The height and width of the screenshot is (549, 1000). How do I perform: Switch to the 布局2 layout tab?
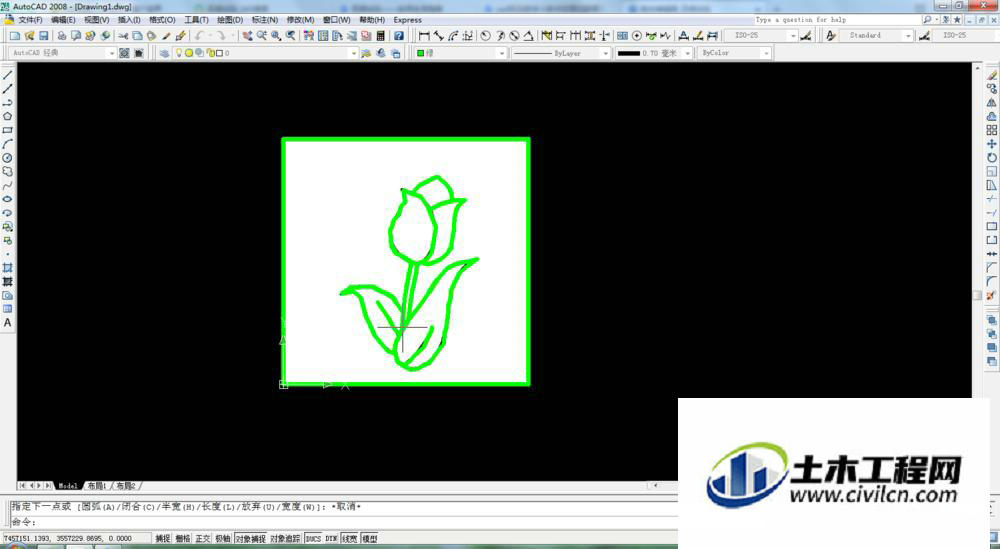point(126,486)
